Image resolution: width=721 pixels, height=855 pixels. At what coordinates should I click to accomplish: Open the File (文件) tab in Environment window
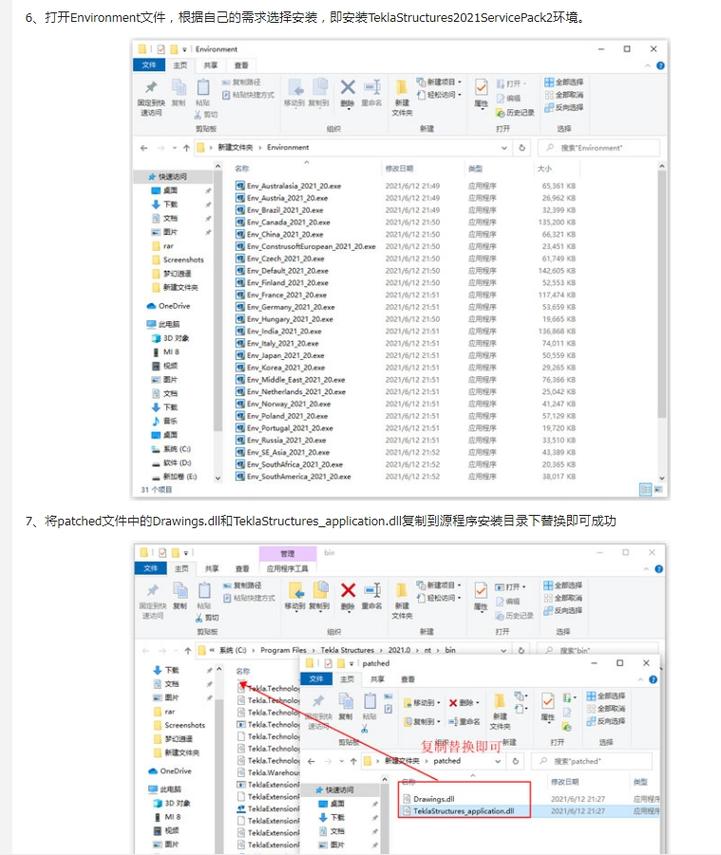[149, 65]
